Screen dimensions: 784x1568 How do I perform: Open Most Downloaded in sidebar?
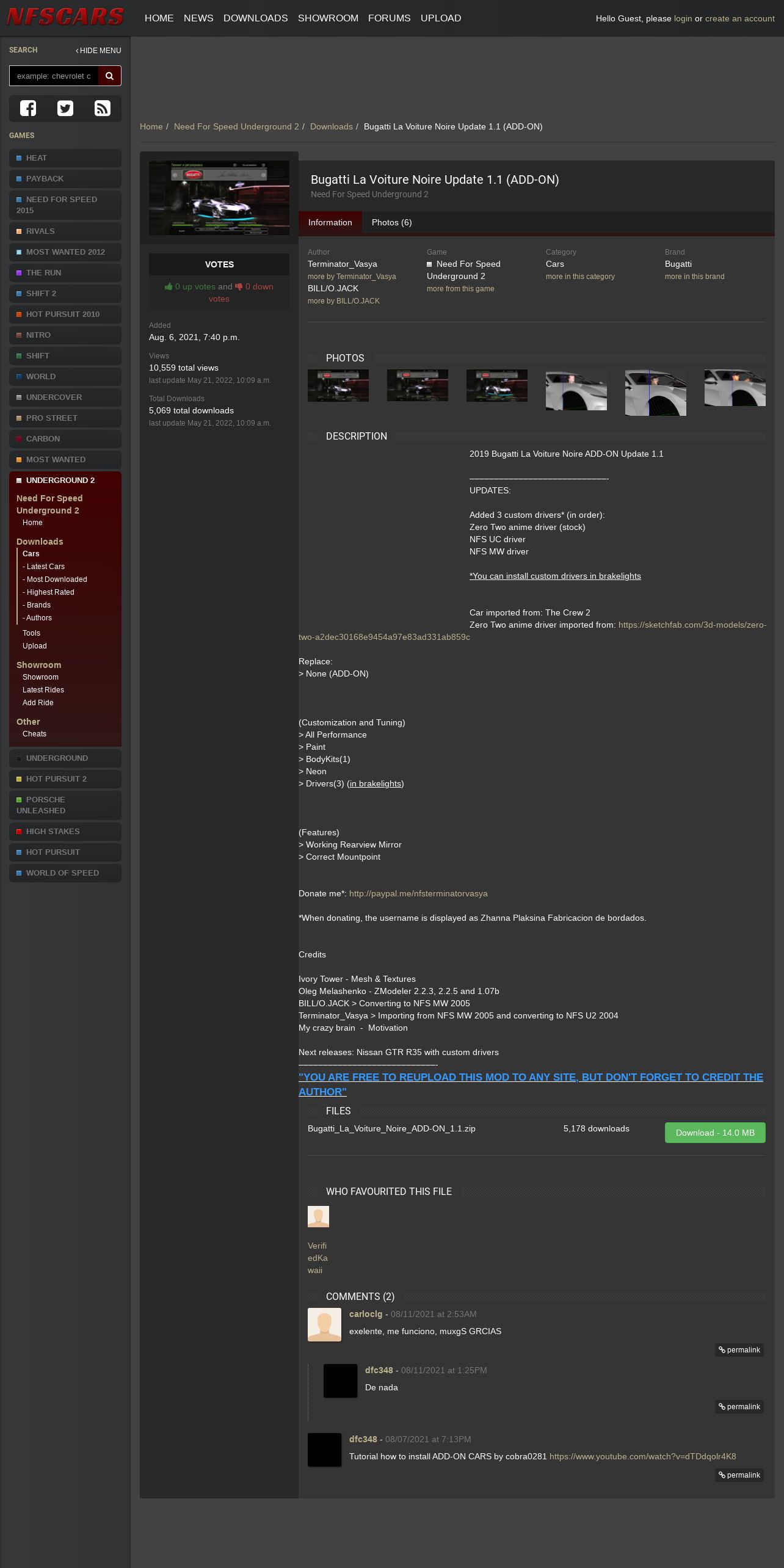click(55, 579)
